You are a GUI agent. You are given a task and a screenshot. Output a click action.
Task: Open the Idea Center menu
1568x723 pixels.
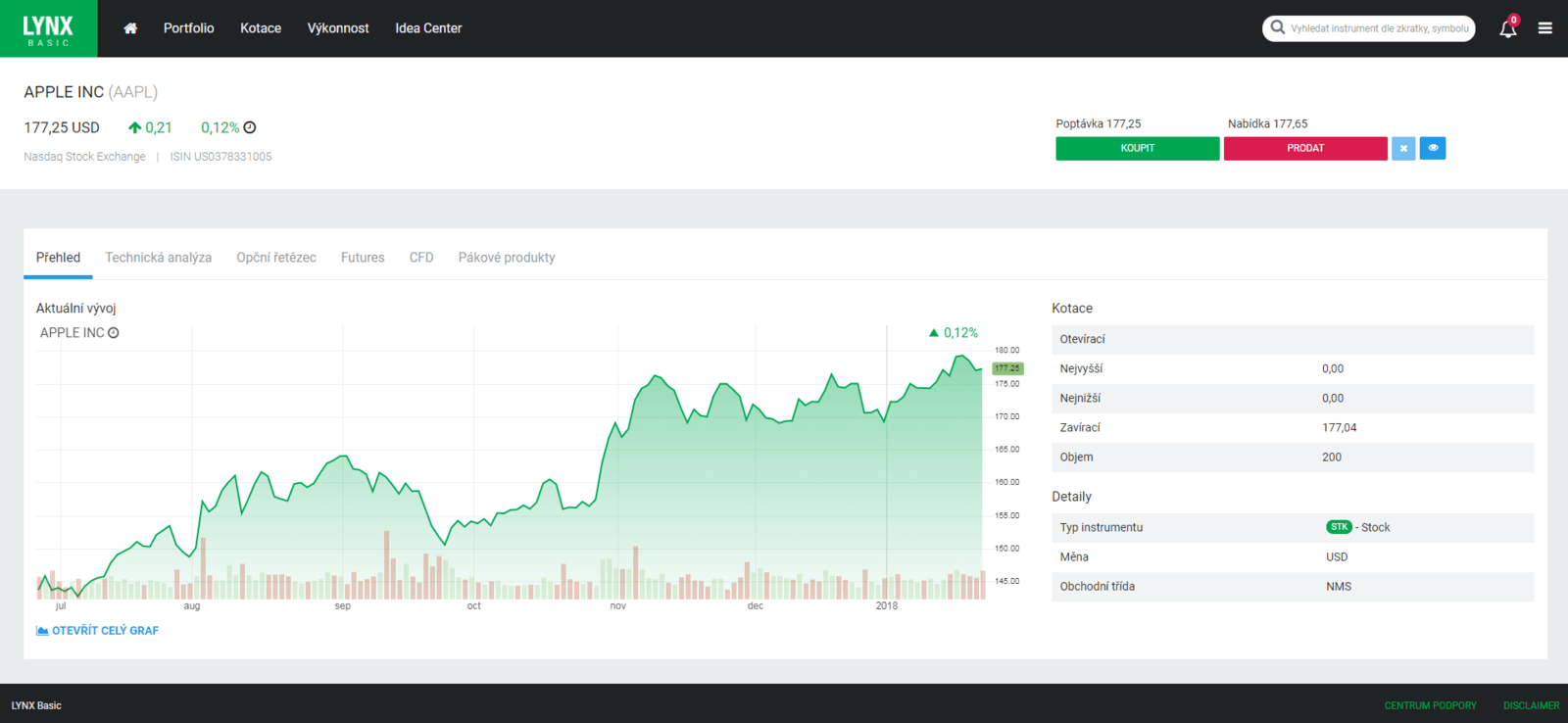tap(428, 28)
